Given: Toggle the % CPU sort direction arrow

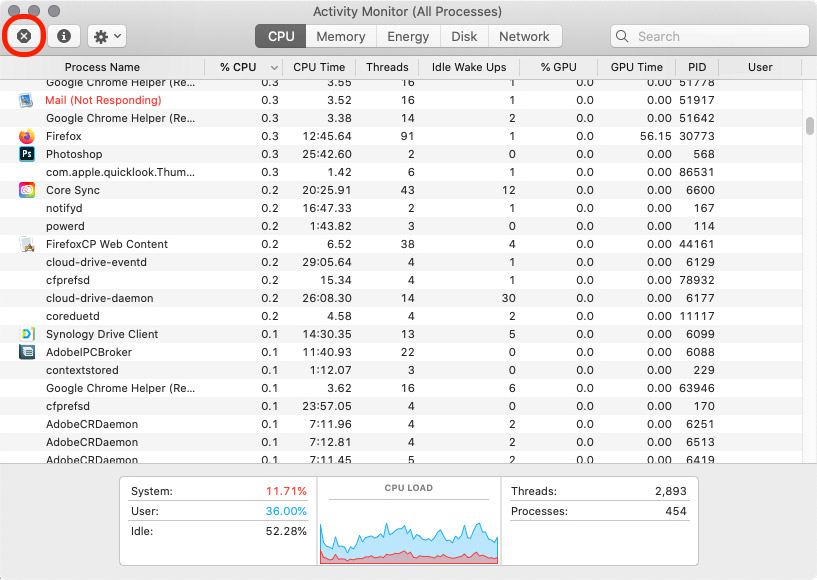Looking at the screenshot, I should click(x=274, y=68).
